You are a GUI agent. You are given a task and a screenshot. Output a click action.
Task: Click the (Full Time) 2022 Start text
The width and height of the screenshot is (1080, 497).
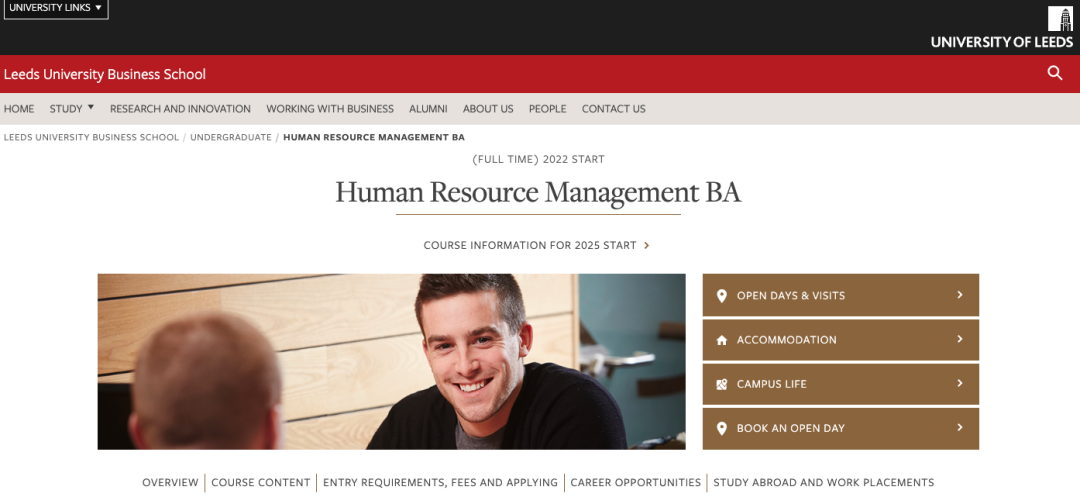tap(538, 160)
